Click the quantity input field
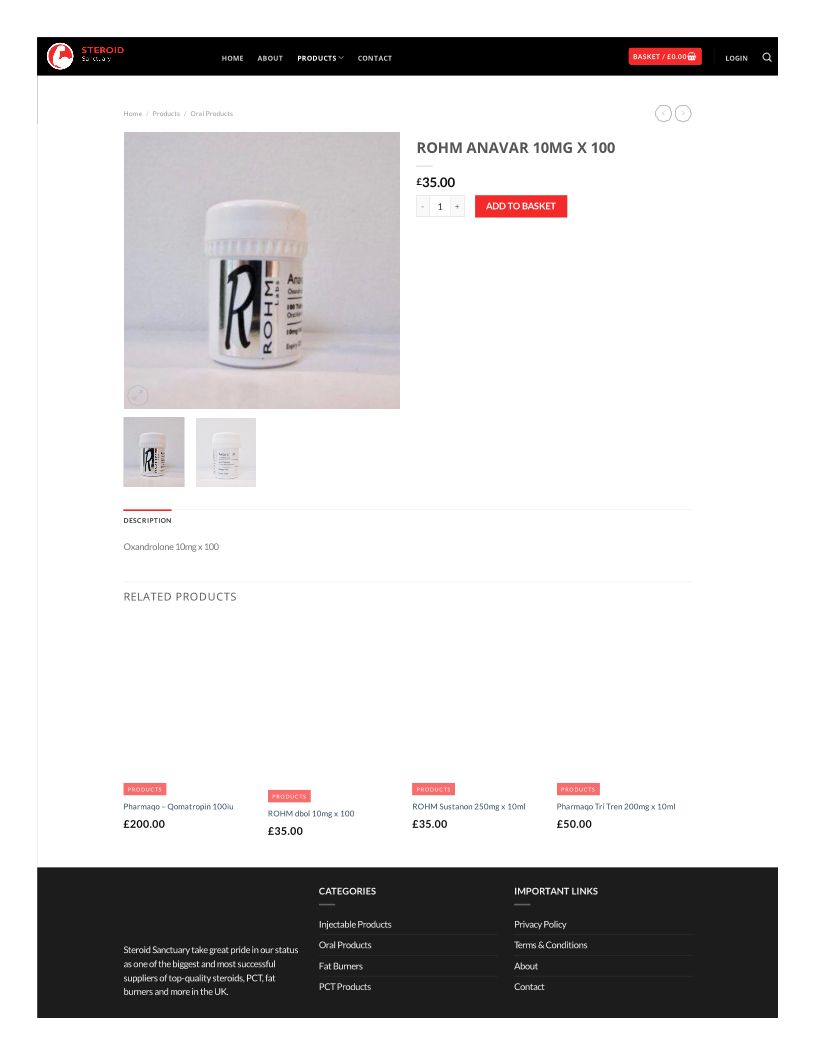This screenshot has height=1056, width=816. pyautogui.click(x=440, y=206)
